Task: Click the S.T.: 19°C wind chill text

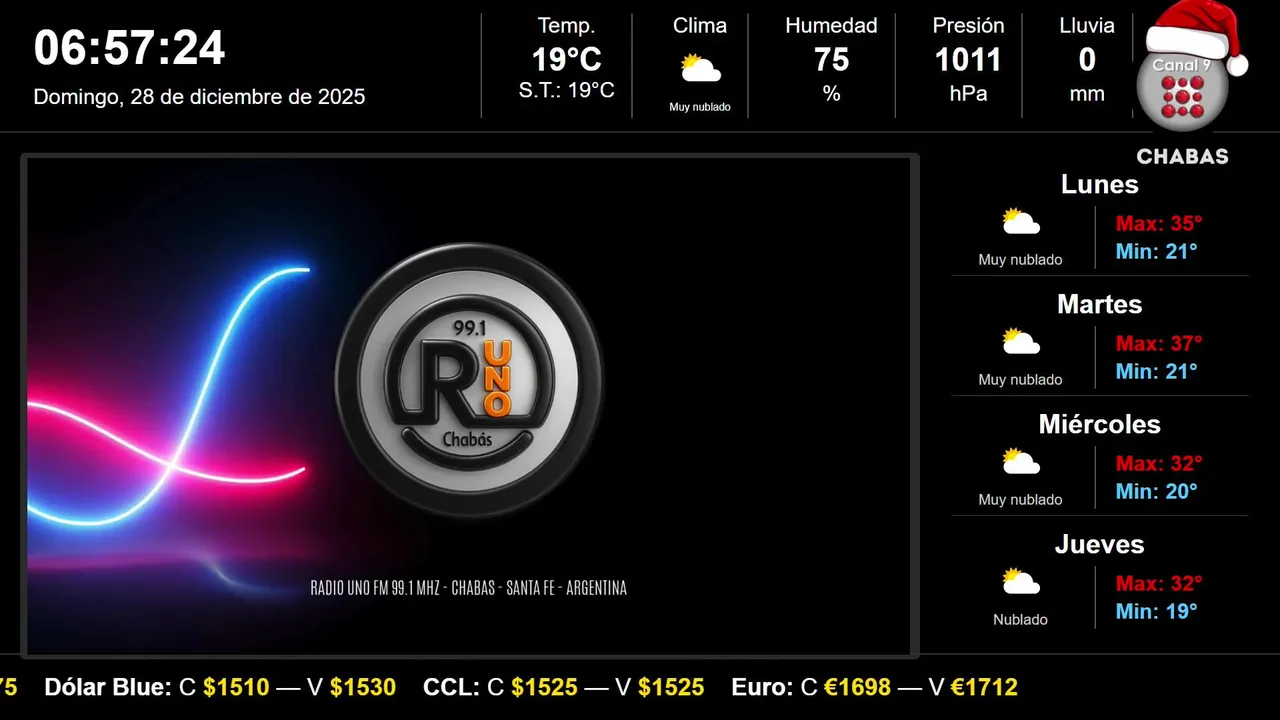Action: (566, 91)
